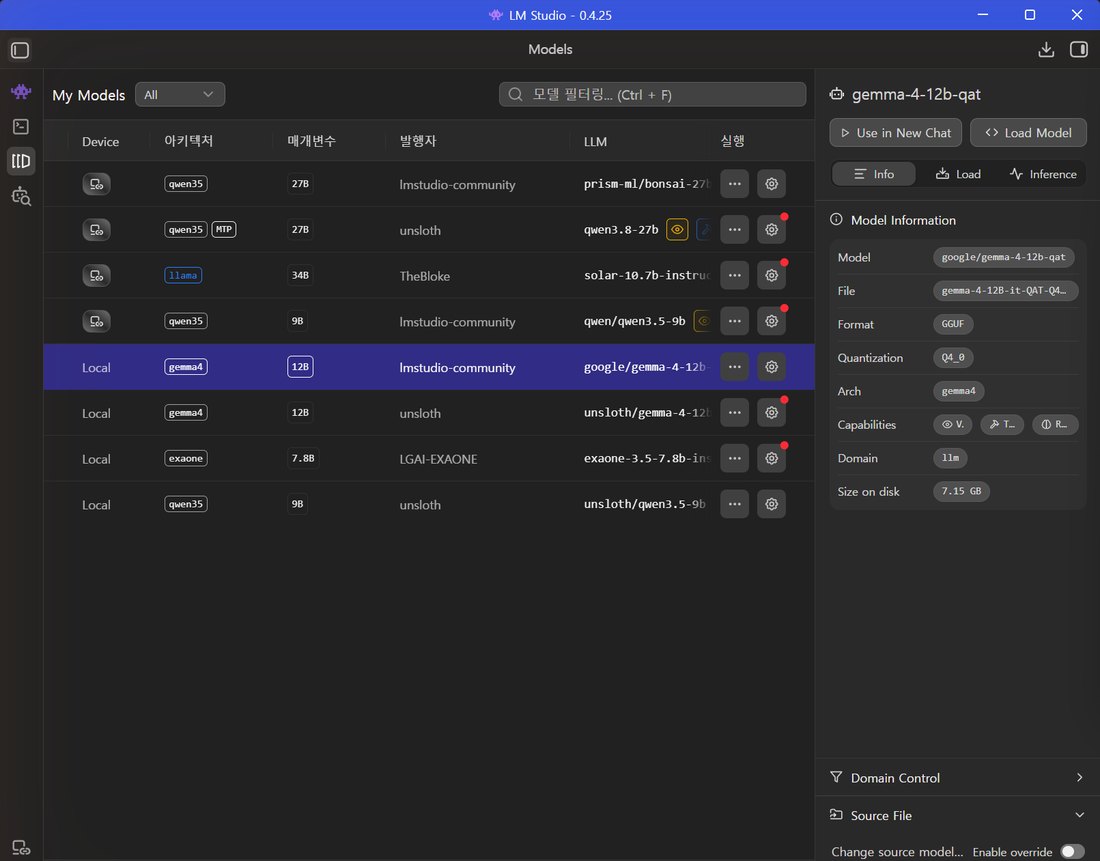Click remote device icon in qwen3.8-27b row
Screen dimensions: 1100x861
click(x=96, y=229)
